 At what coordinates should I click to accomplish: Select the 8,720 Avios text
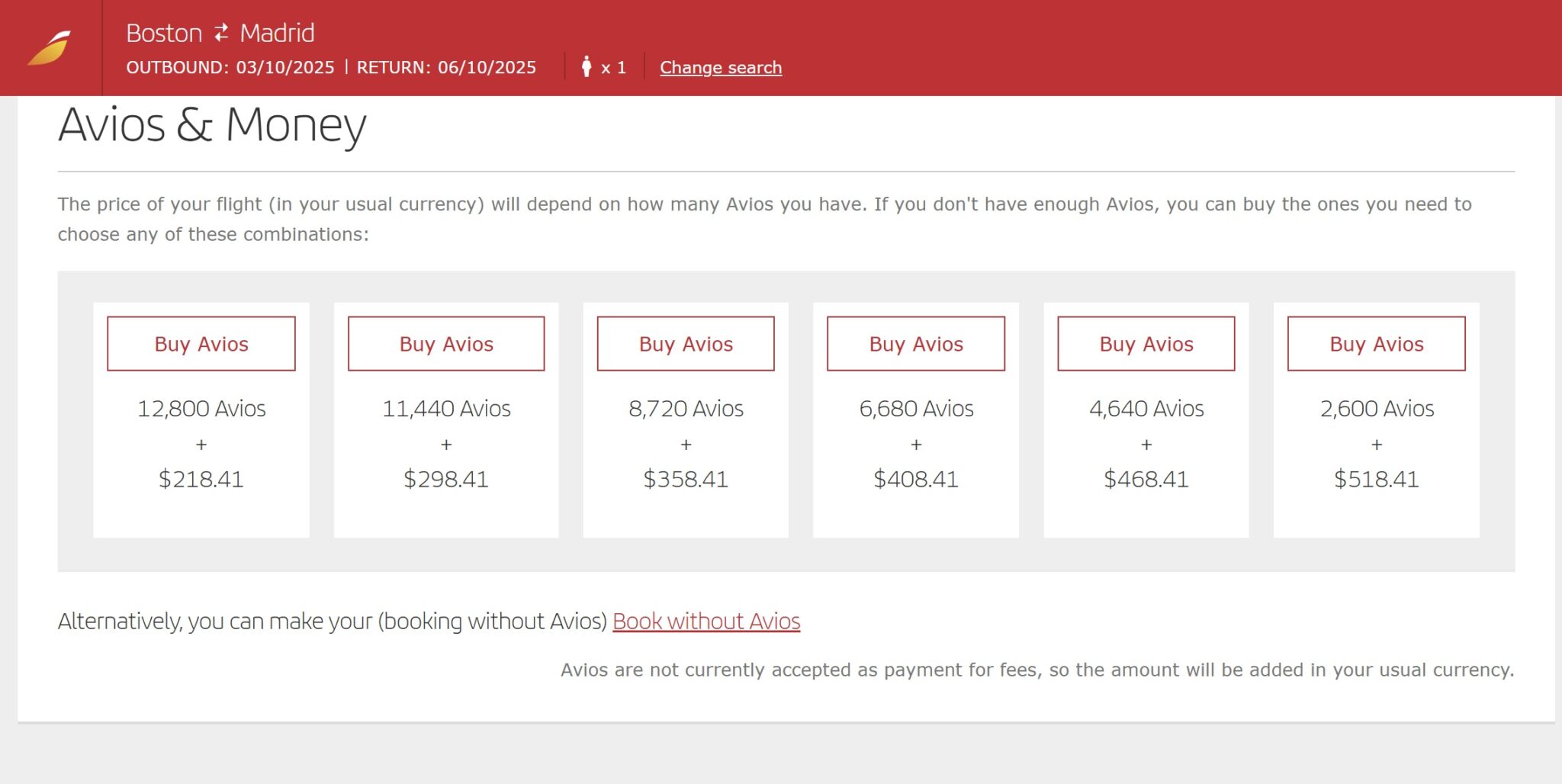[x=686, y=409]
